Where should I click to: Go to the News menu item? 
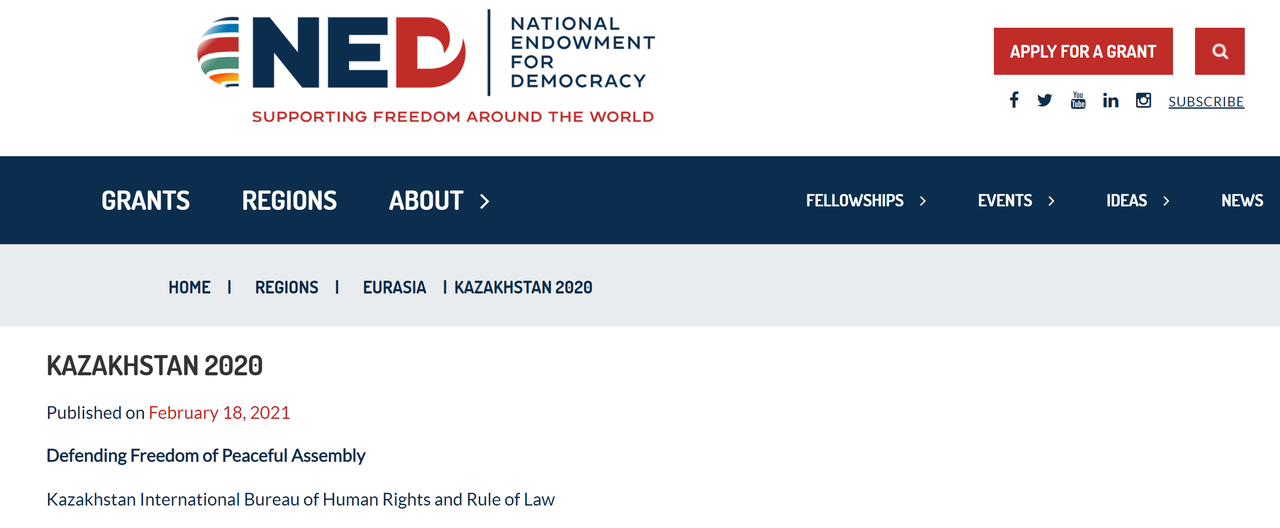(1242, 201)
